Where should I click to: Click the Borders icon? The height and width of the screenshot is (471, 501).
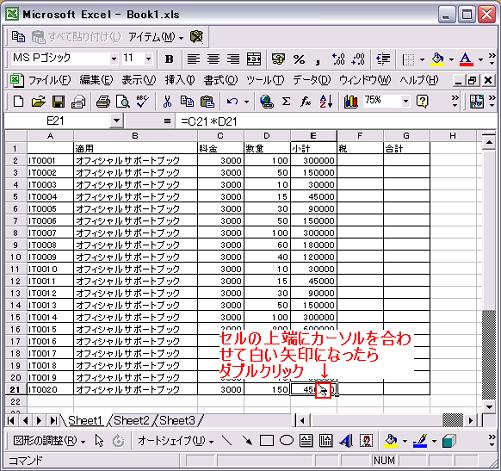[408, 59]
